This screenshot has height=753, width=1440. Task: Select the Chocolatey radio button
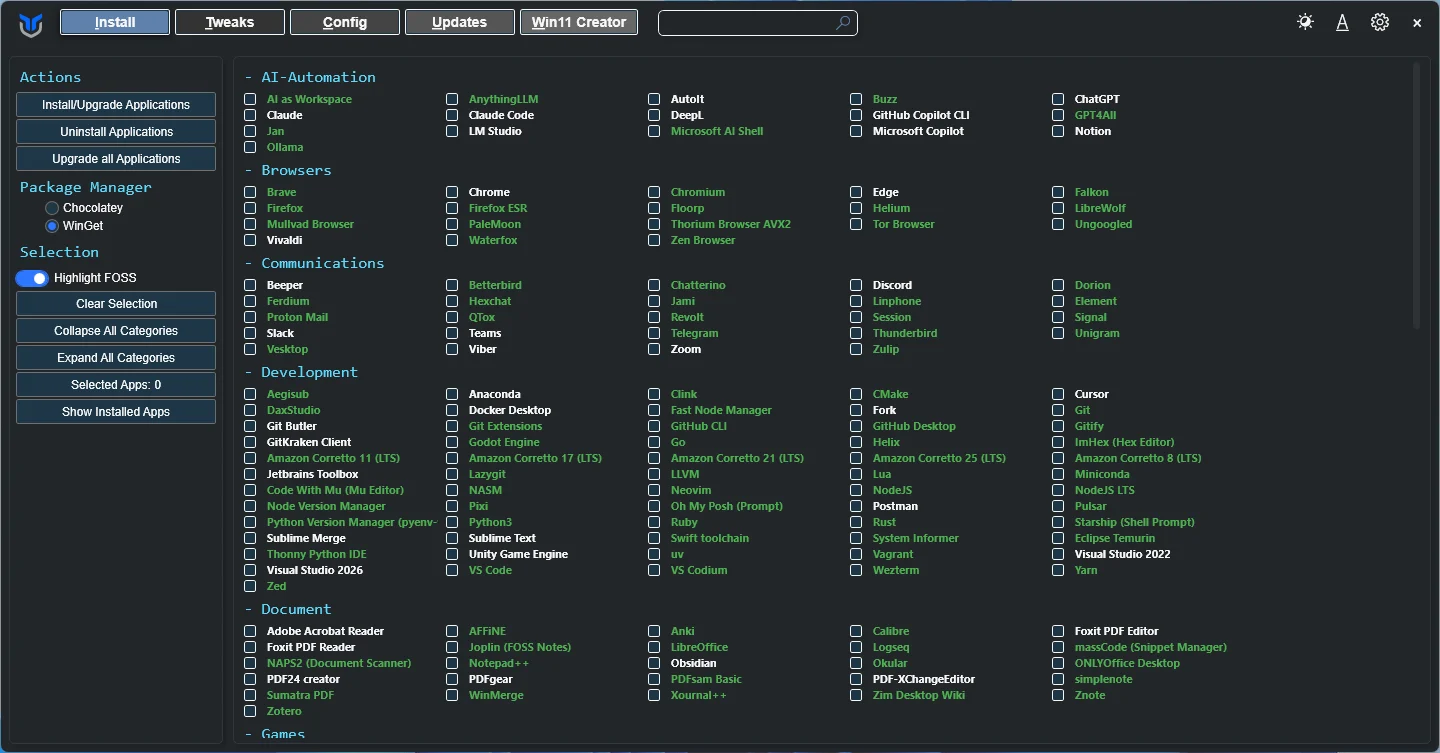pyautogui.click(x=52, y=208)
